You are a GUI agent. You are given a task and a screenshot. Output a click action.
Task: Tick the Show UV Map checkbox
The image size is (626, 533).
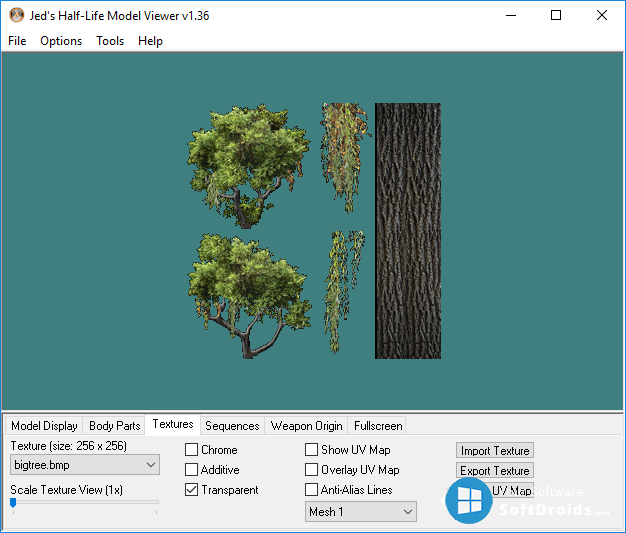311,450
